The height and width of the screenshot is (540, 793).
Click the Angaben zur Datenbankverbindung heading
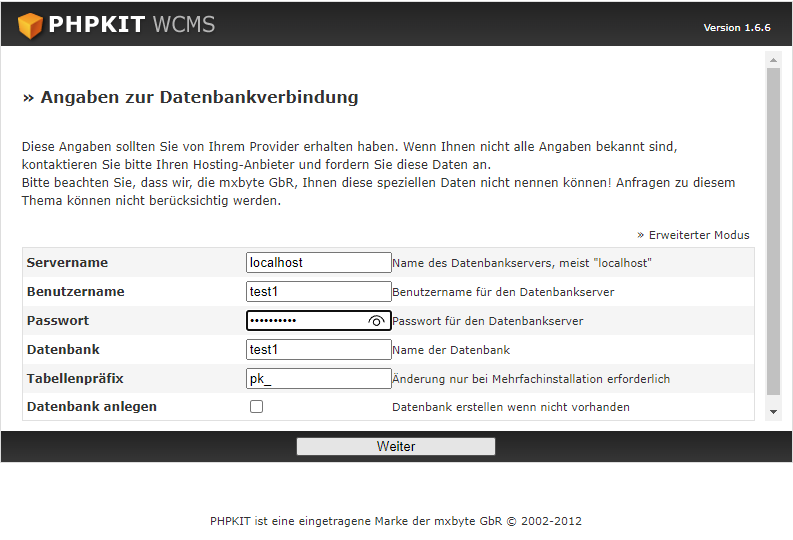[190, 98]
